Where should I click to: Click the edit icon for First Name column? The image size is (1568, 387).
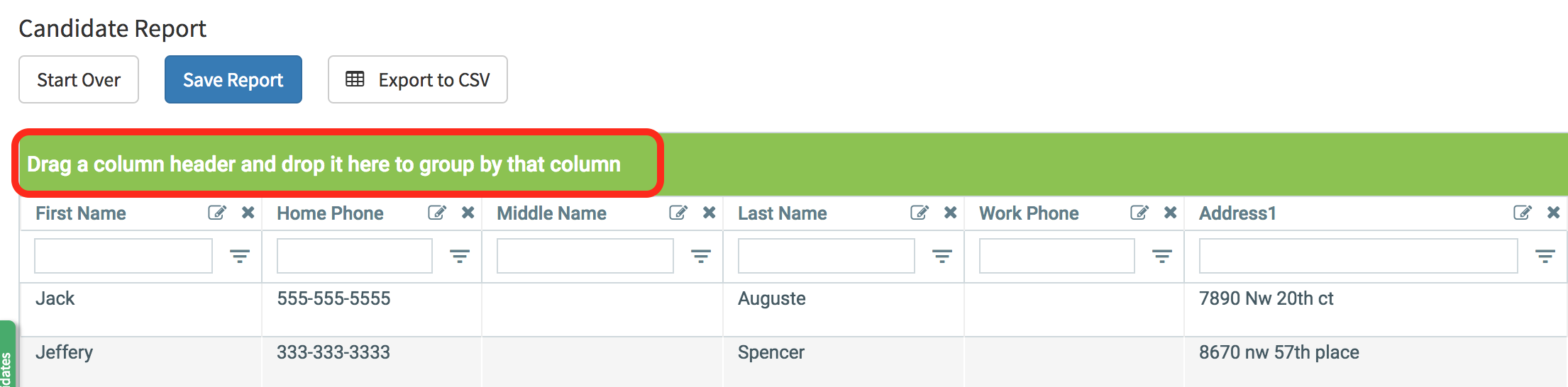pos(216,213)
